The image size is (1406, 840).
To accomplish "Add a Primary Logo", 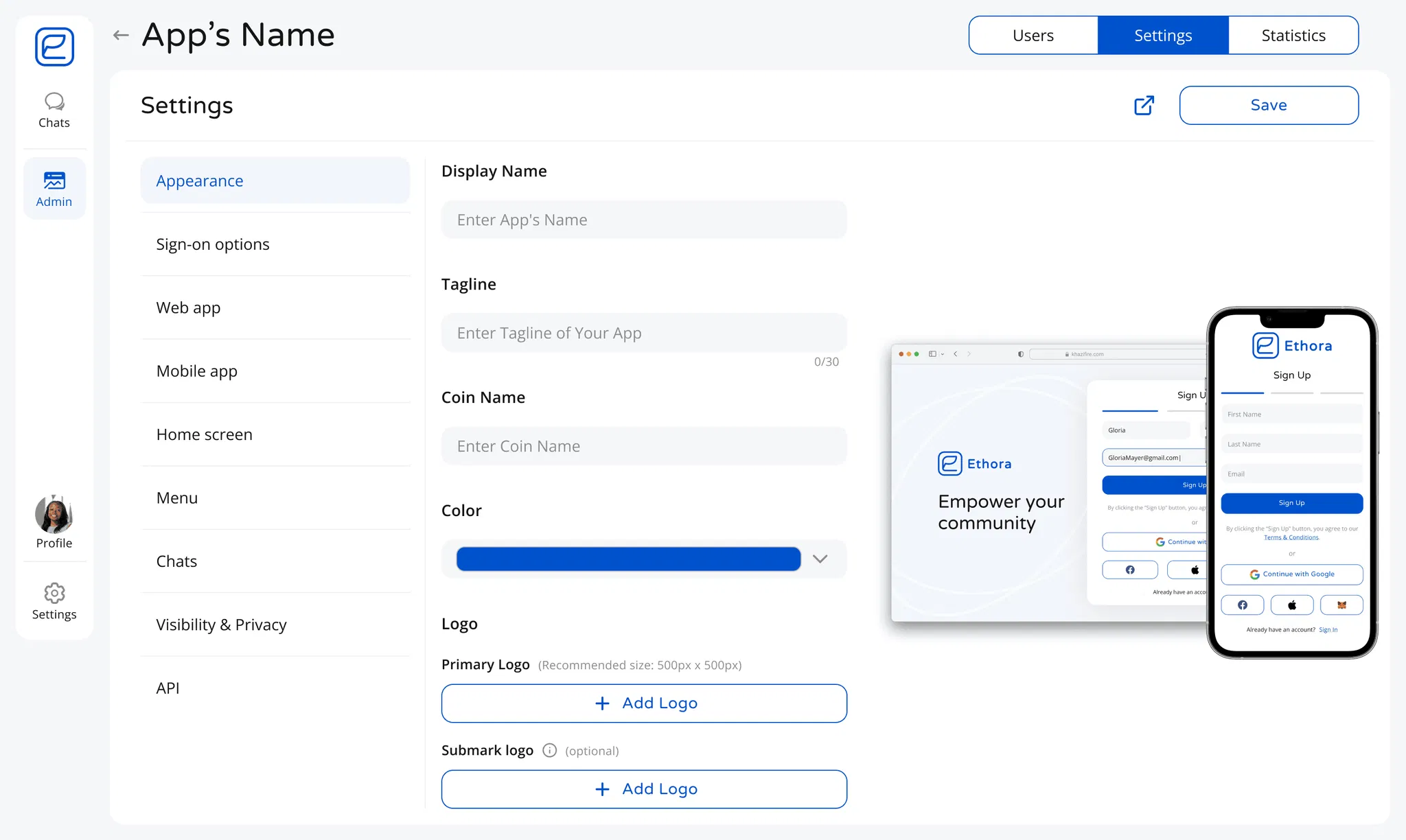I will click(644, 703).
